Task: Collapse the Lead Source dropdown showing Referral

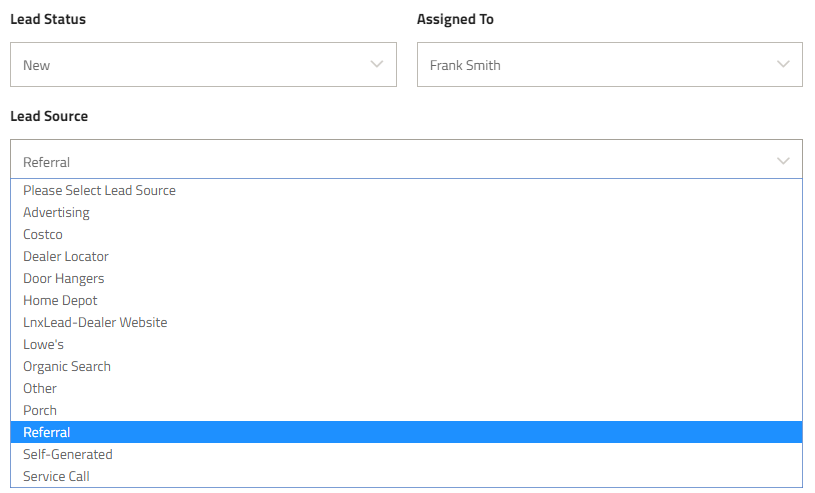Action: pyautogui.click(x=406, y=159)
